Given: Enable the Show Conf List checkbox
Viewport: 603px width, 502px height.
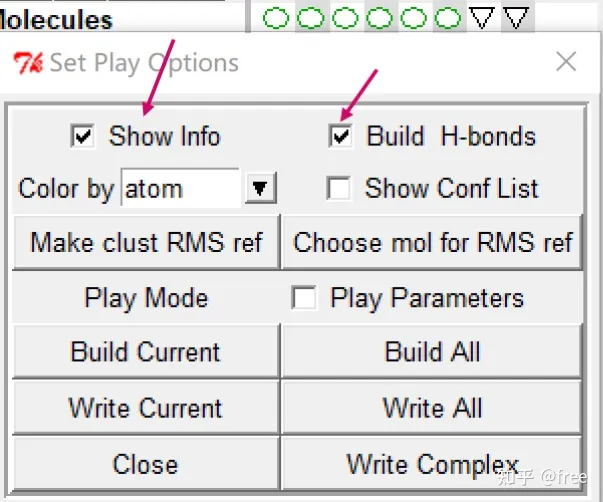Looking at the screenshot, I should 340,188.
